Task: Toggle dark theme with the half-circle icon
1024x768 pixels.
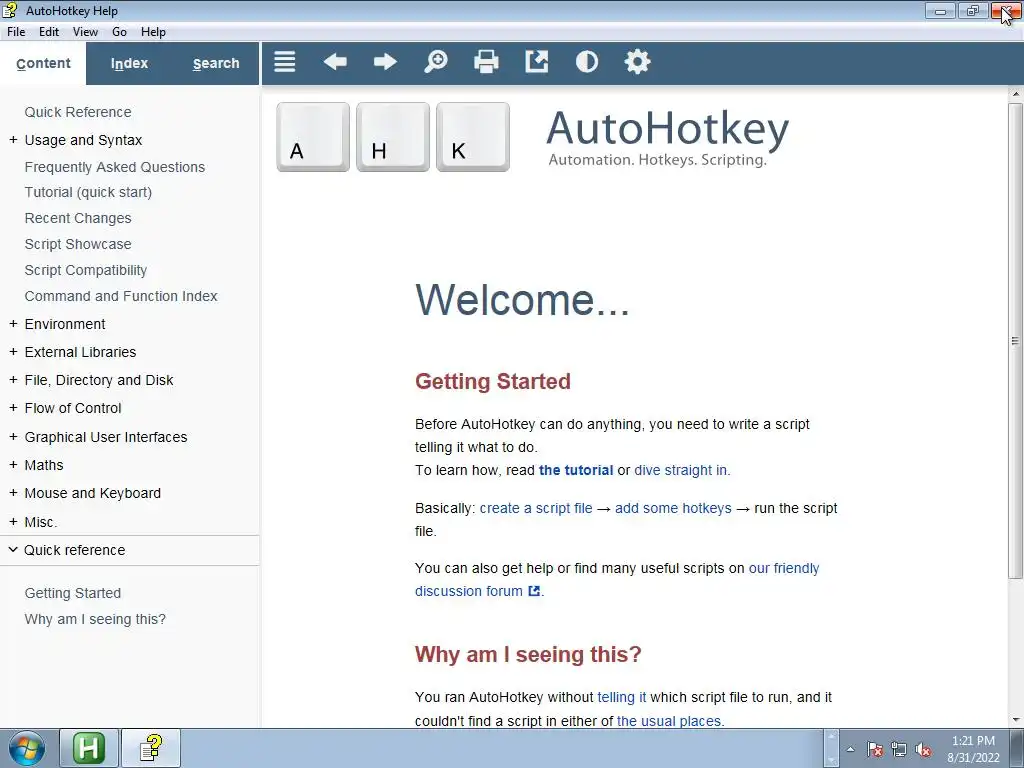Action: point(587,62)
